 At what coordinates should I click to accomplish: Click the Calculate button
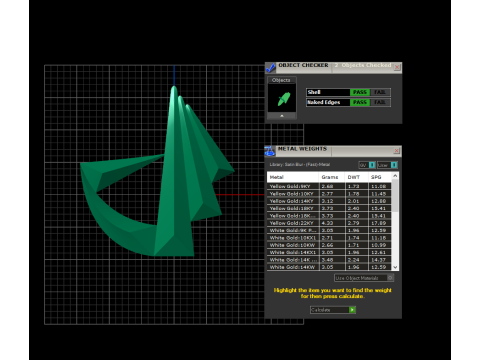click(x=333, y=310)
